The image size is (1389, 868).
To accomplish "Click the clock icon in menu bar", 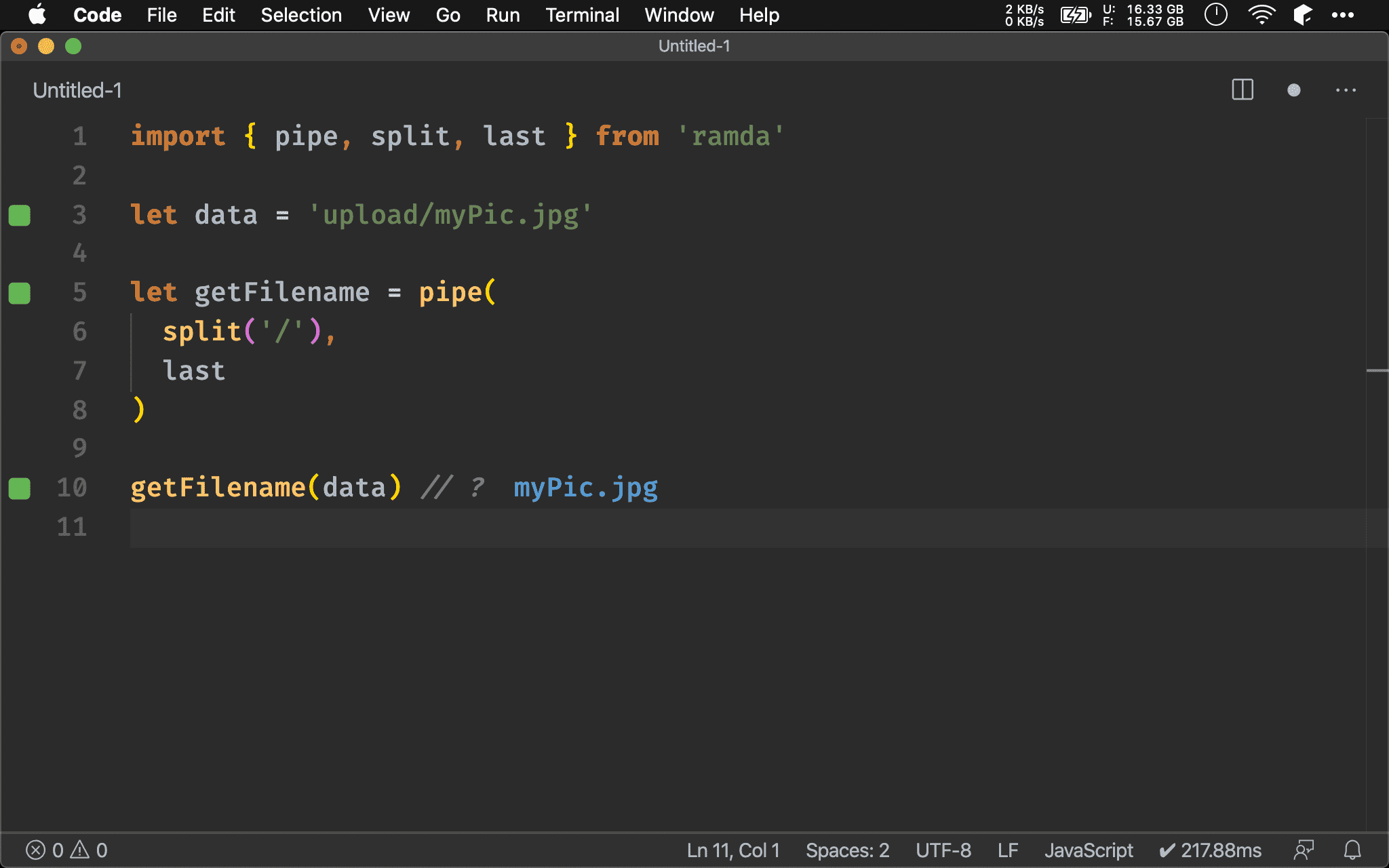I will [1216, 15].
